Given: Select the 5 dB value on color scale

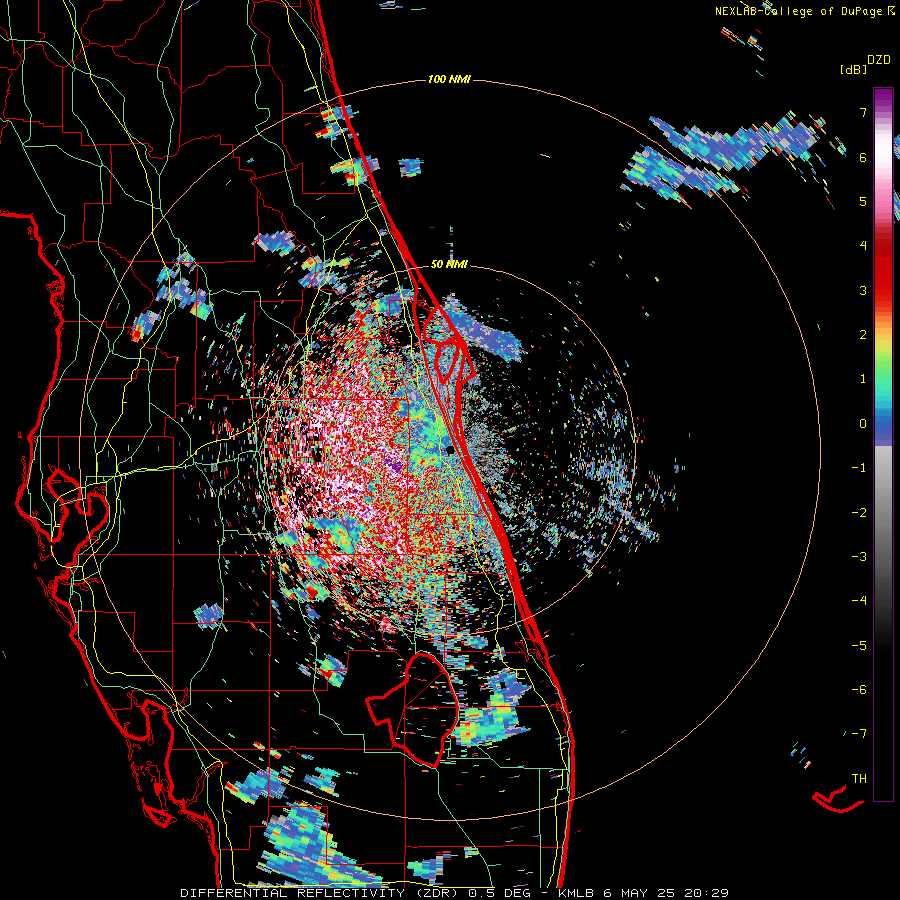Looking at the screenshot, I should pyautogui.click(x=863, y=201).
